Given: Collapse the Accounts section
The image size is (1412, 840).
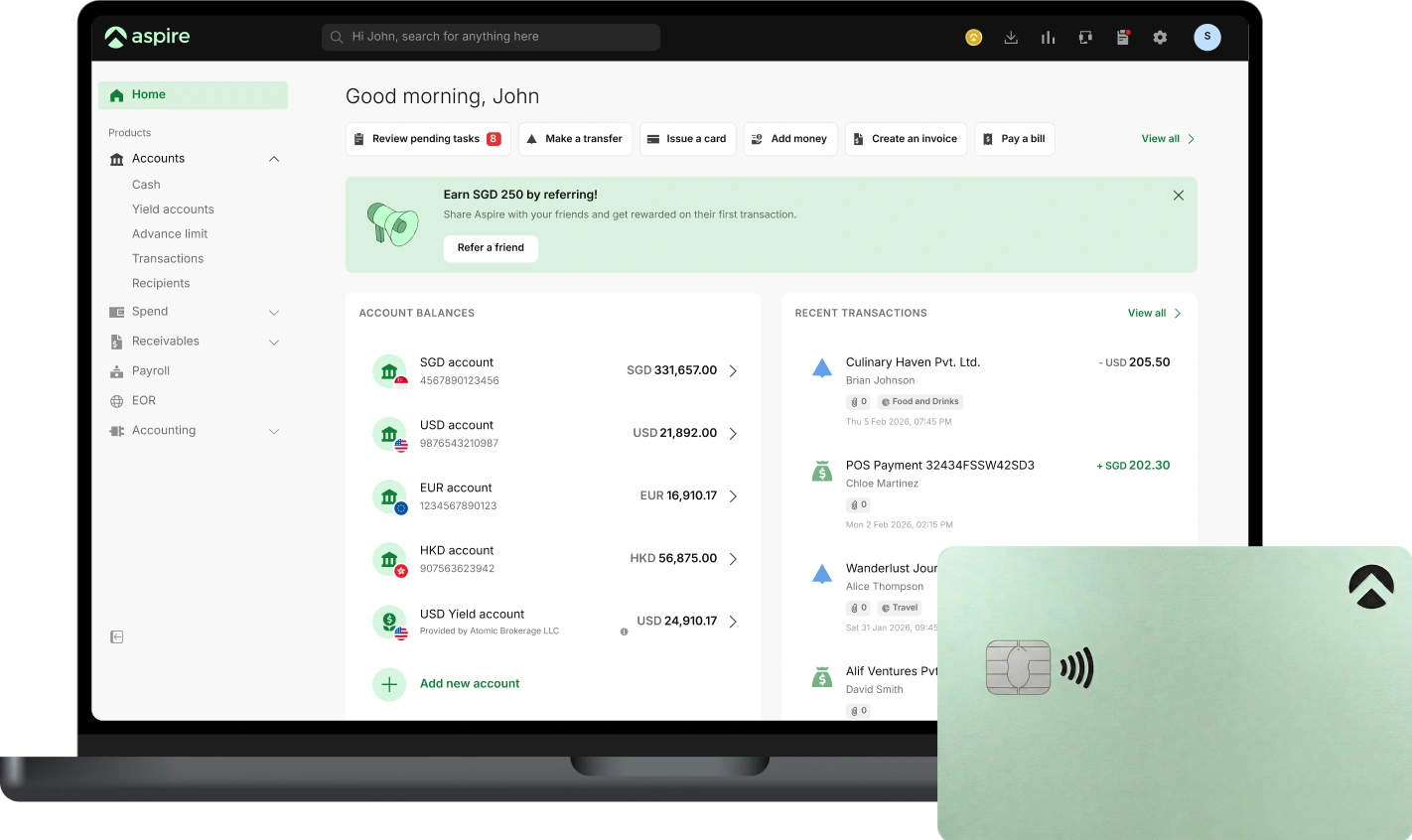Looking at the screenshot, I should pos(274,159).
